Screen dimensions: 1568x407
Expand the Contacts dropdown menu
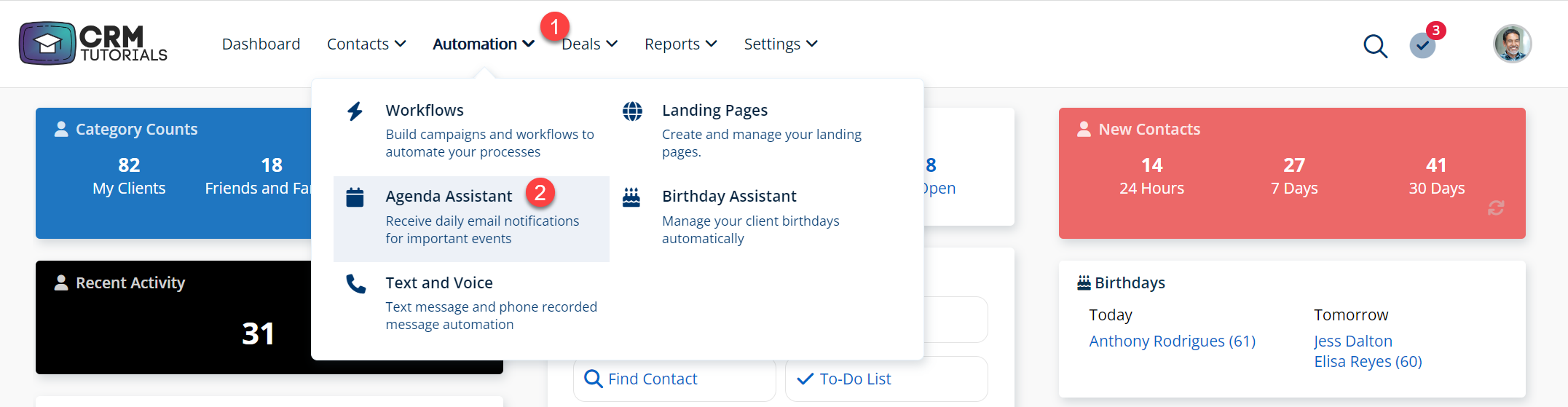[x=366, y=44]
